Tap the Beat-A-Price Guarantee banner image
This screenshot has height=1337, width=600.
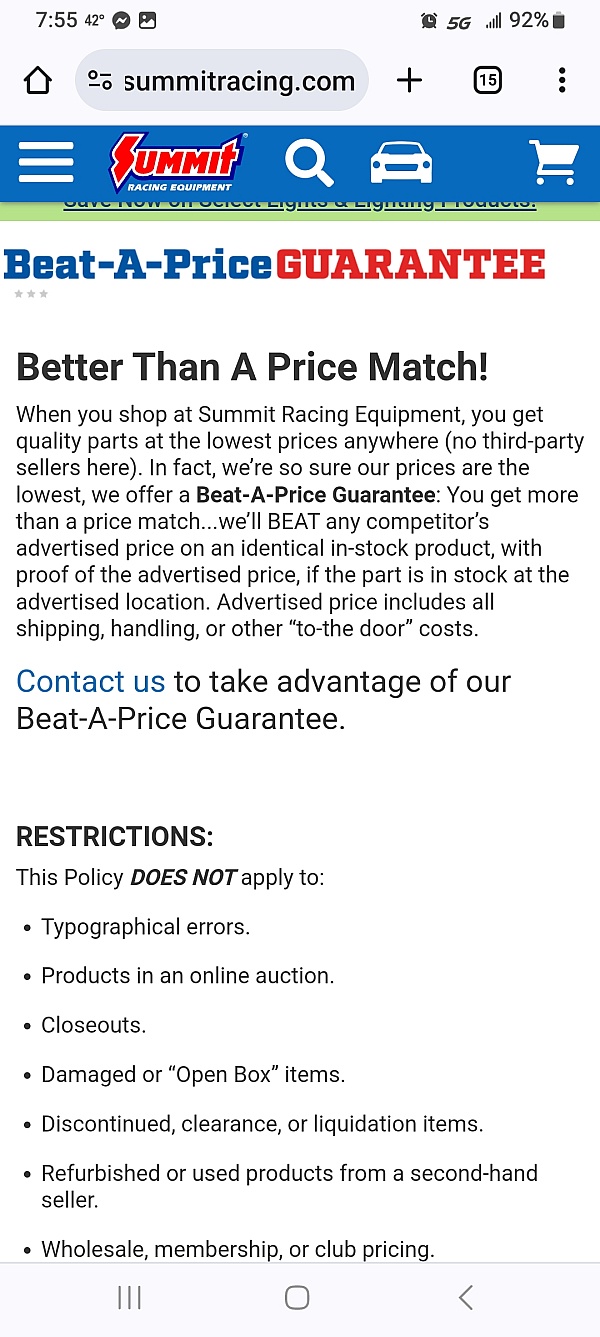(275, 265)
